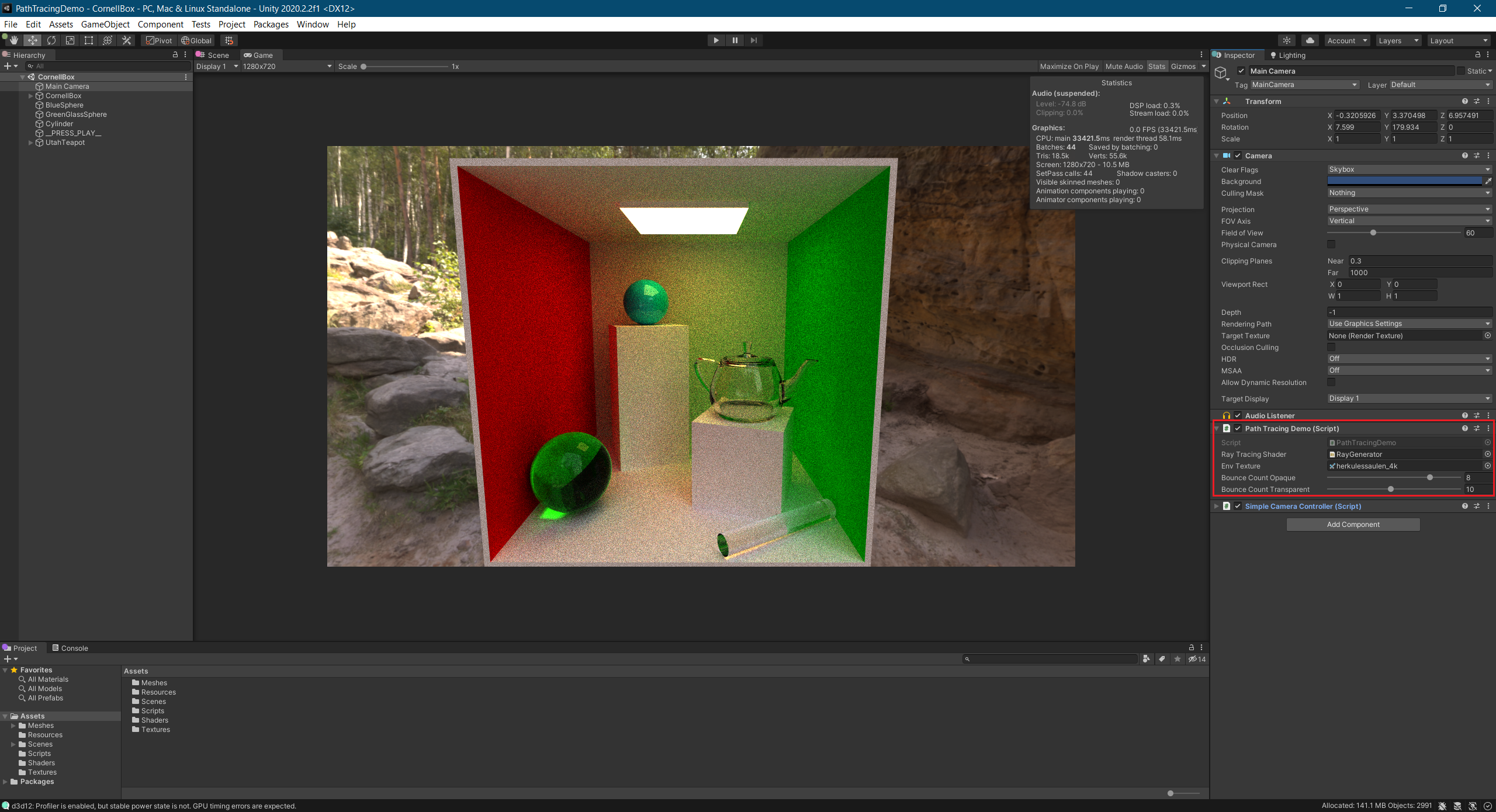Switch to the Console tab
Image resolution: width=1496 pixels, height=812 pixels.
point(70,648)
